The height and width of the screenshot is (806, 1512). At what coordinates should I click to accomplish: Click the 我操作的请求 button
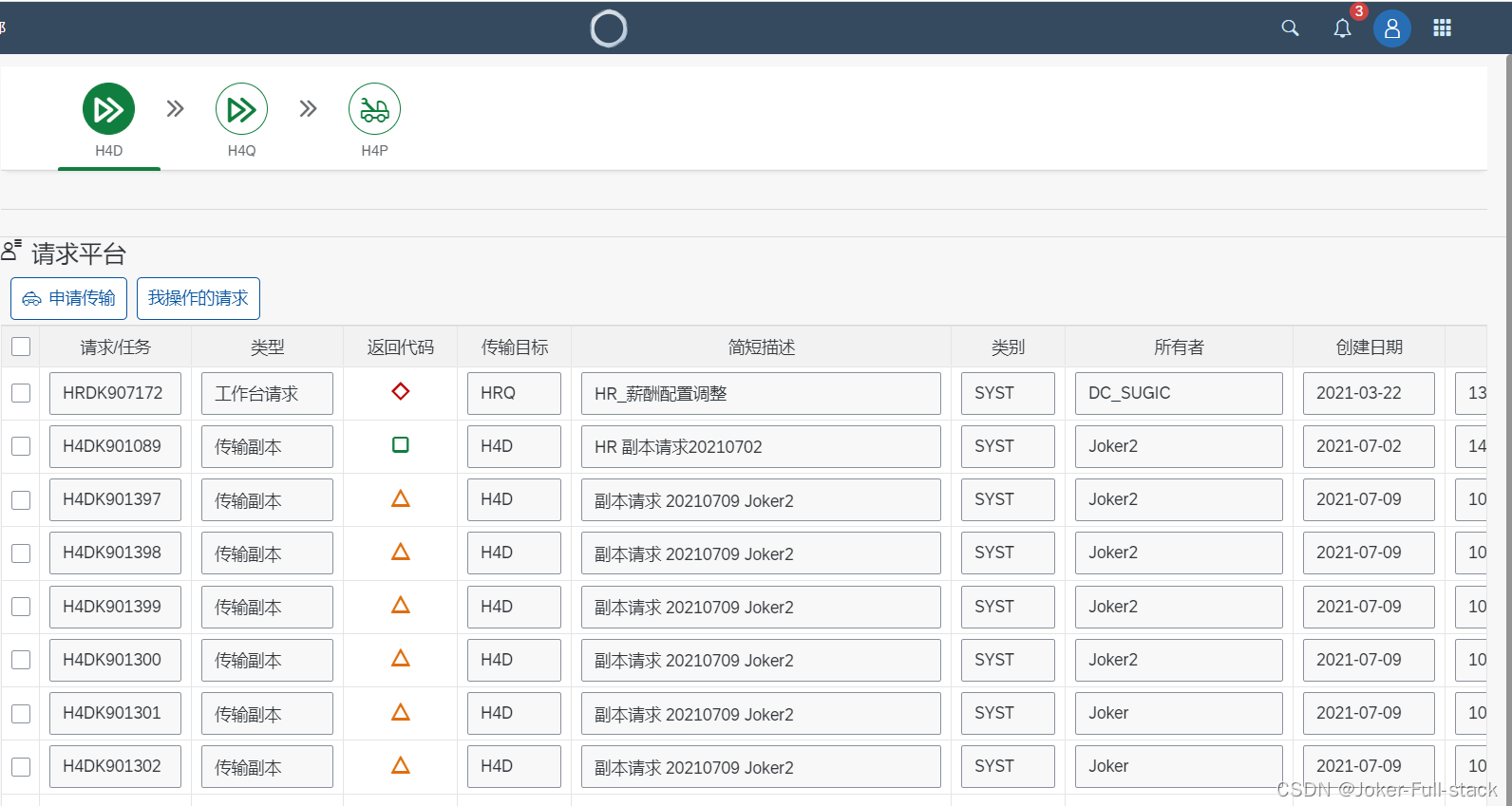point(198,298)
